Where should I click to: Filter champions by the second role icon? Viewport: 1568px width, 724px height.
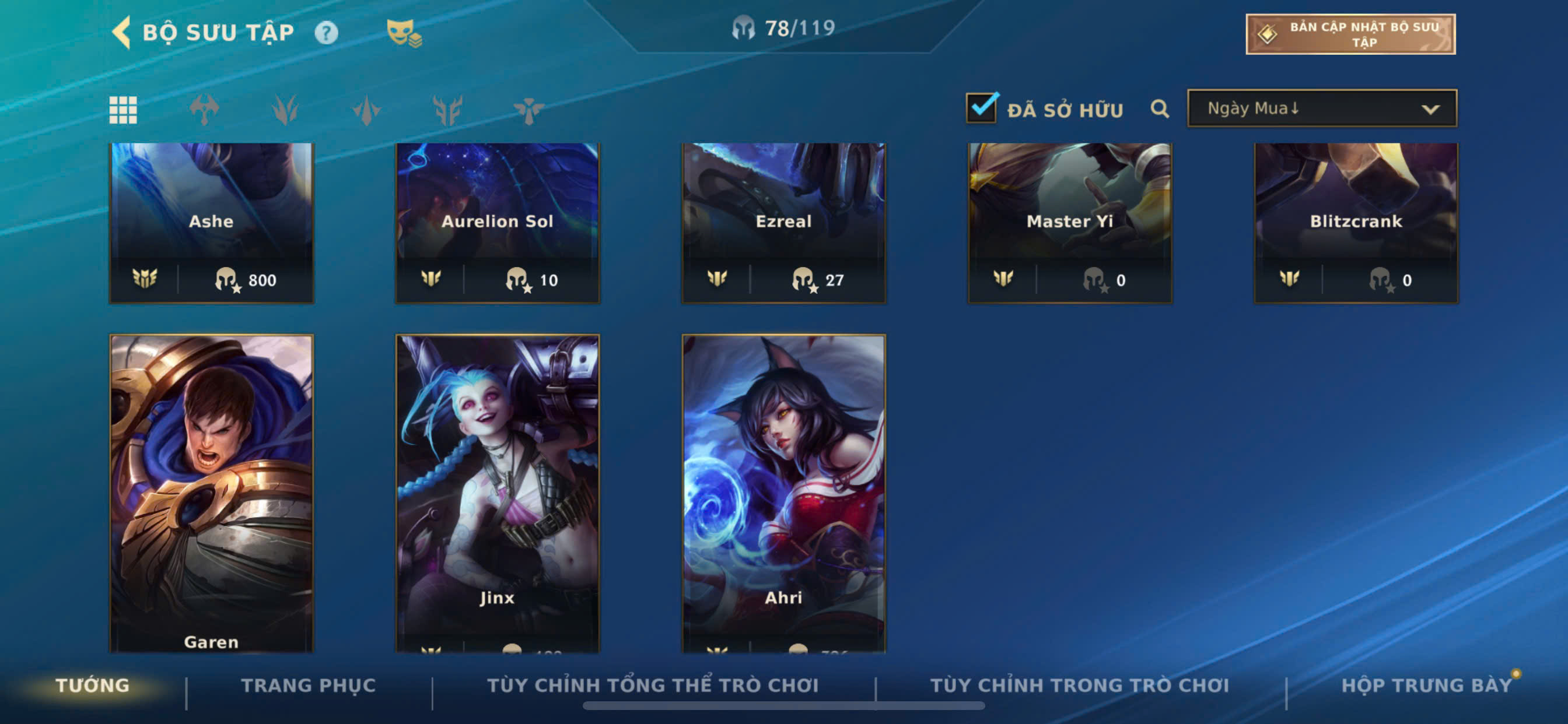[x=285, y=110]
